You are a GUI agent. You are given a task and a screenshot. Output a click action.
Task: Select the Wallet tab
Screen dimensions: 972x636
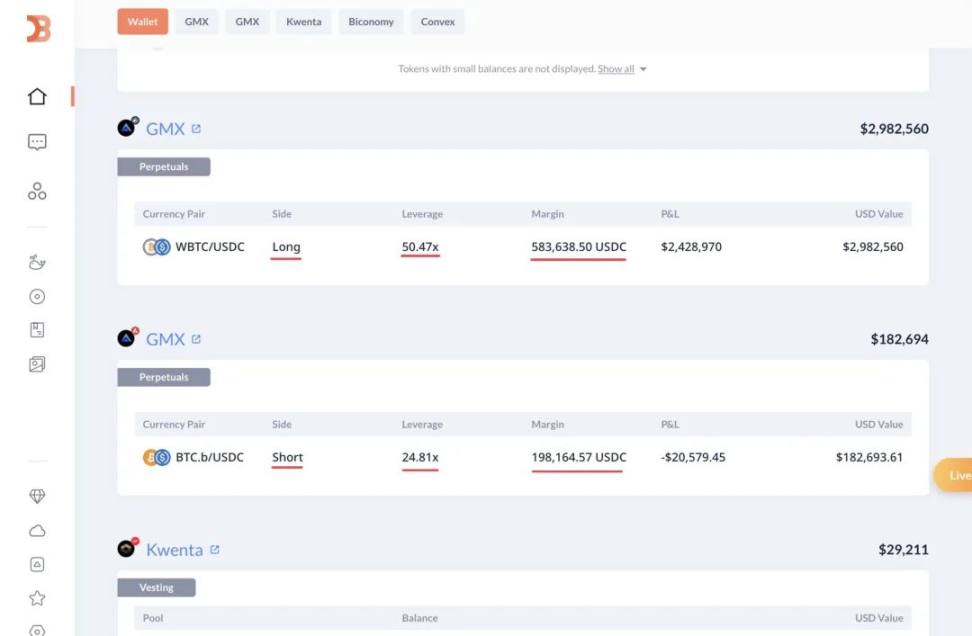142,22
